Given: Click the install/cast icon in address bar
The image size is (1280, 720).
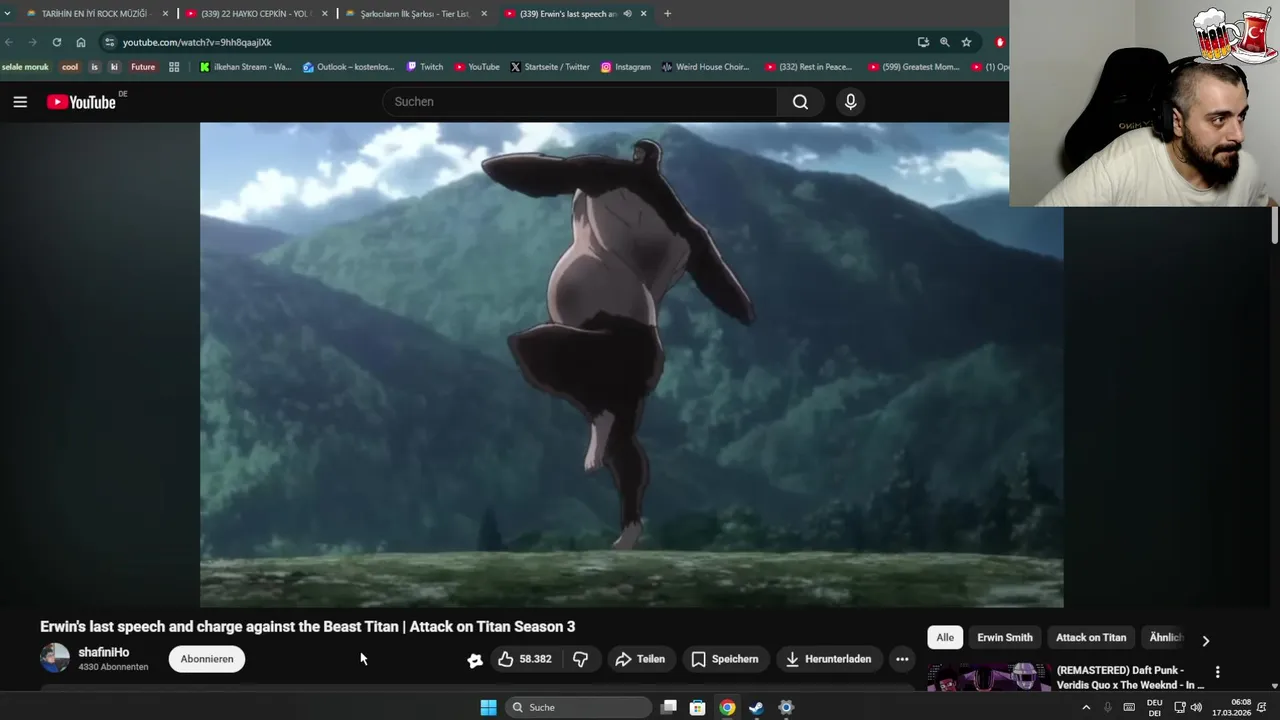Looking at the screenshot, I should 923,42.
